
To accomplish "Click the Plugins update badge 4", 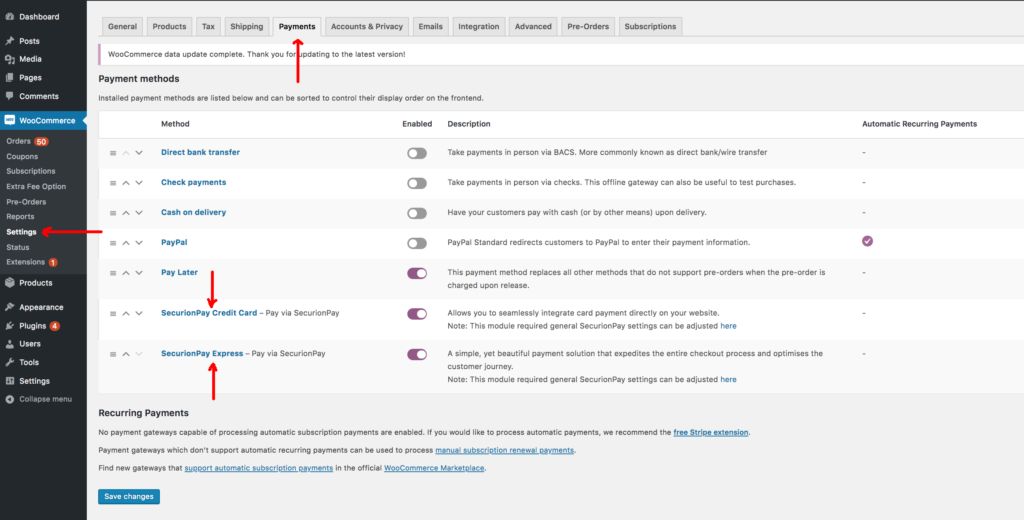I will coord(55,326).
